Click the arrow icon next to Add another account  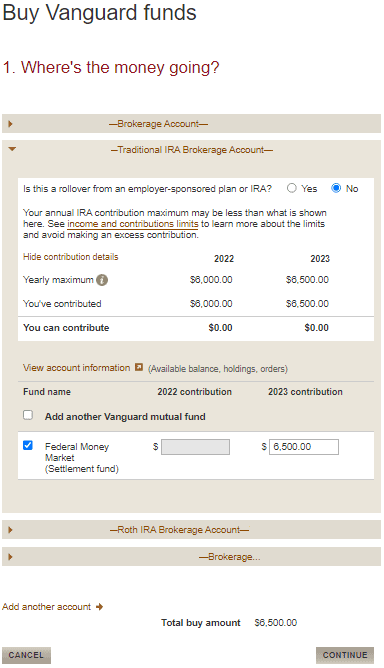(99, 607)
